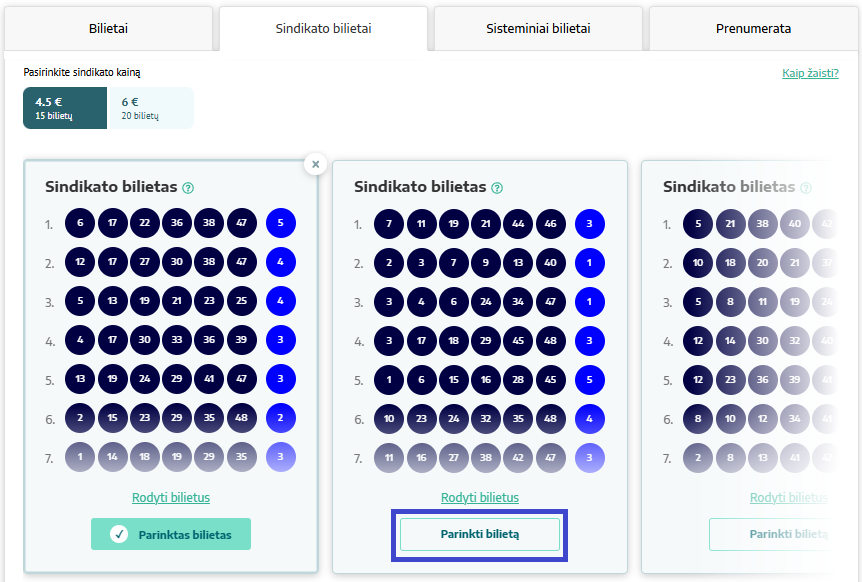Choose the second ticket via Parinkti bilietą
Screen dimensions: 862x582
[480, 534]
